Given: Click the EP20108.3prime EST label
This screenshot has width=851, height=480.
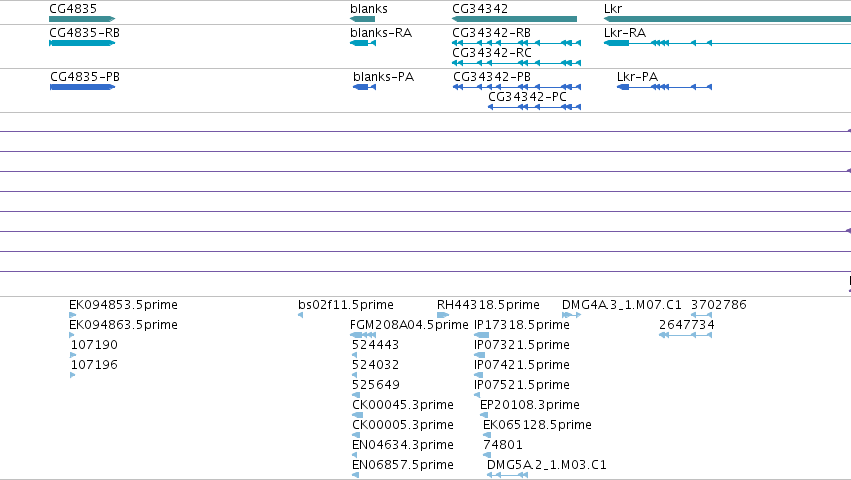Looking at the screenshot, I should point(530,405).
